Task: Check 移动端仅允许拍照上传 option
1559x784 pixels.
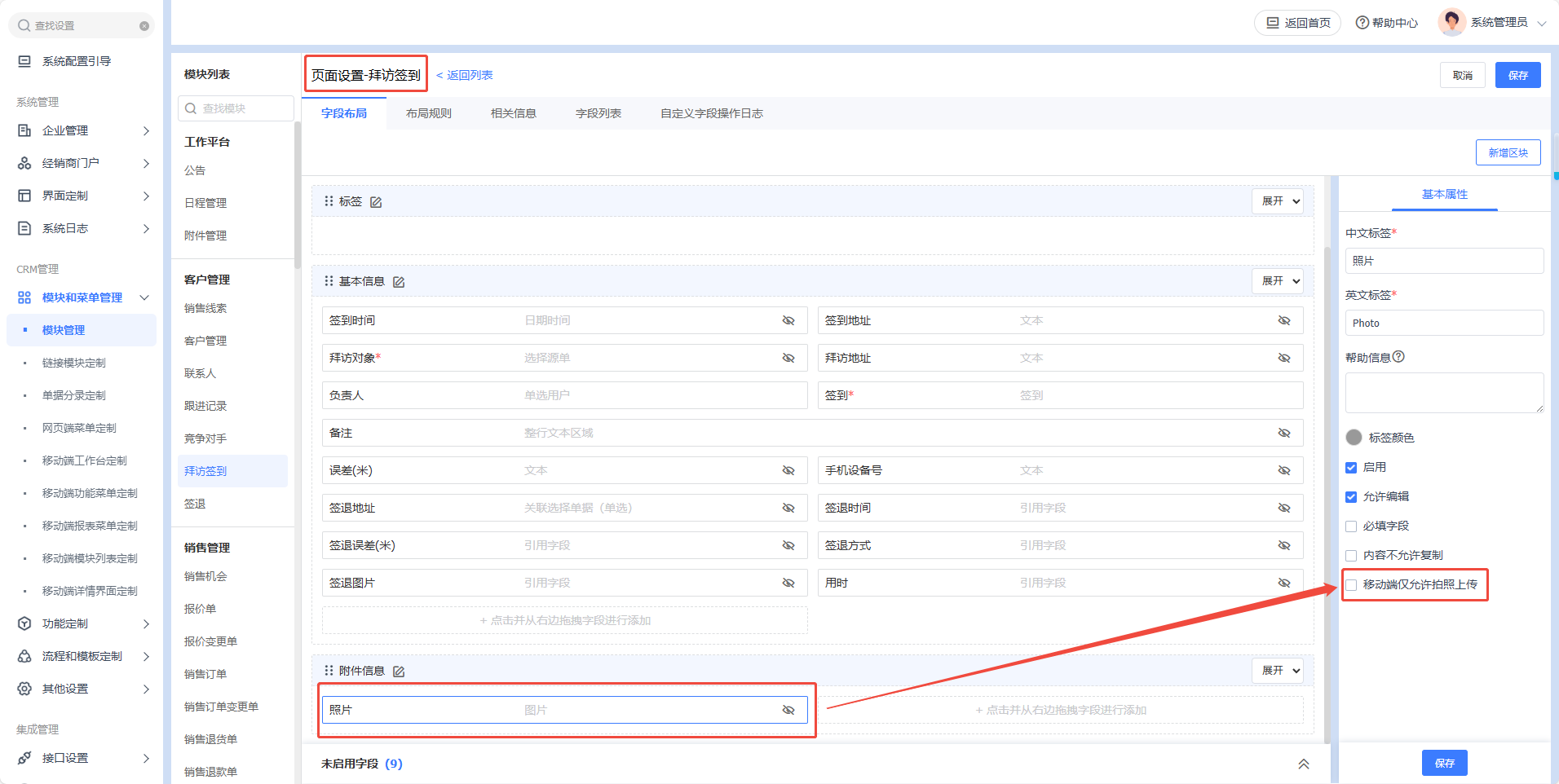Action: click(1351, 585)
